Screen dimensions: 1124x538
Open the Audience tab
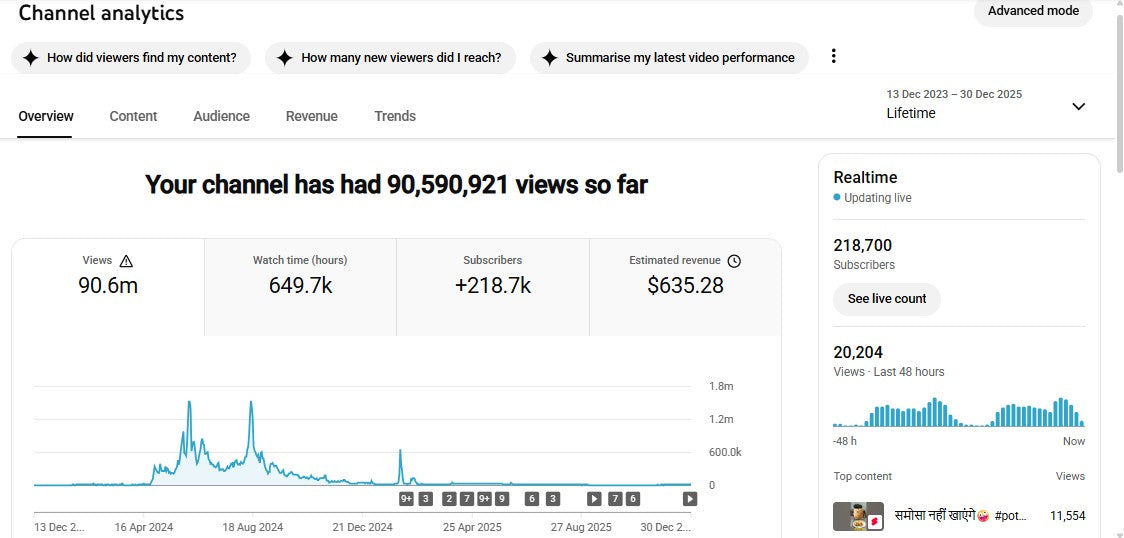click(221, 116)
